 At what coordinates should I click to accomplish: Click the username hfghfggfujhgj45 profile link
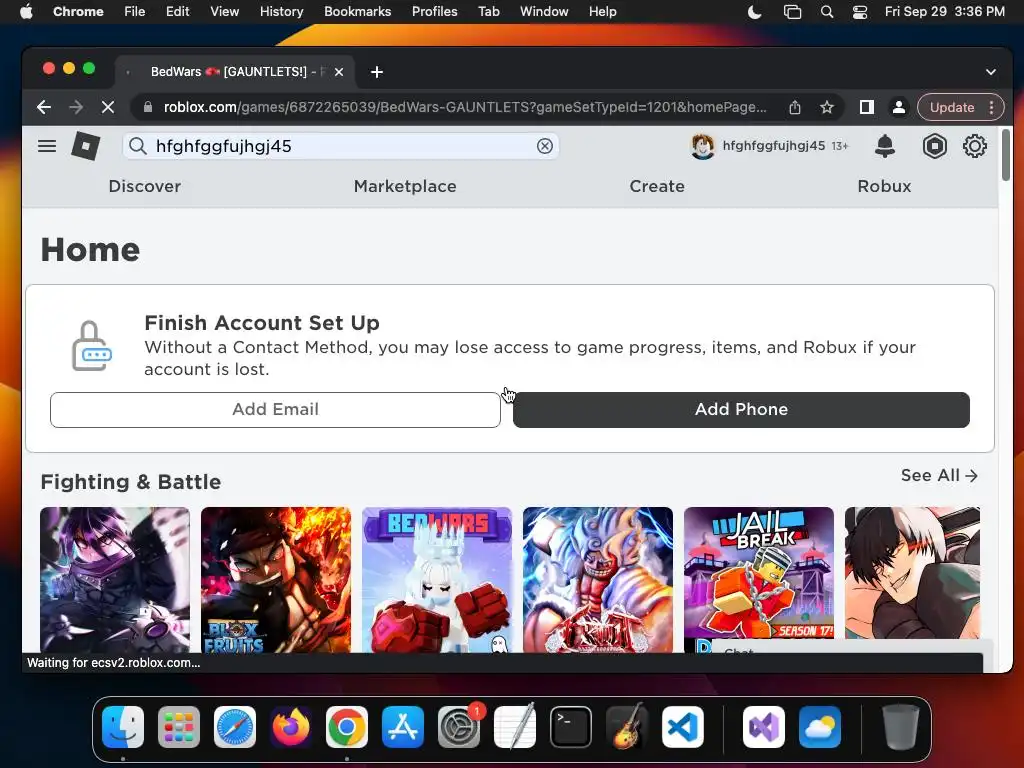tap(774, 146)
